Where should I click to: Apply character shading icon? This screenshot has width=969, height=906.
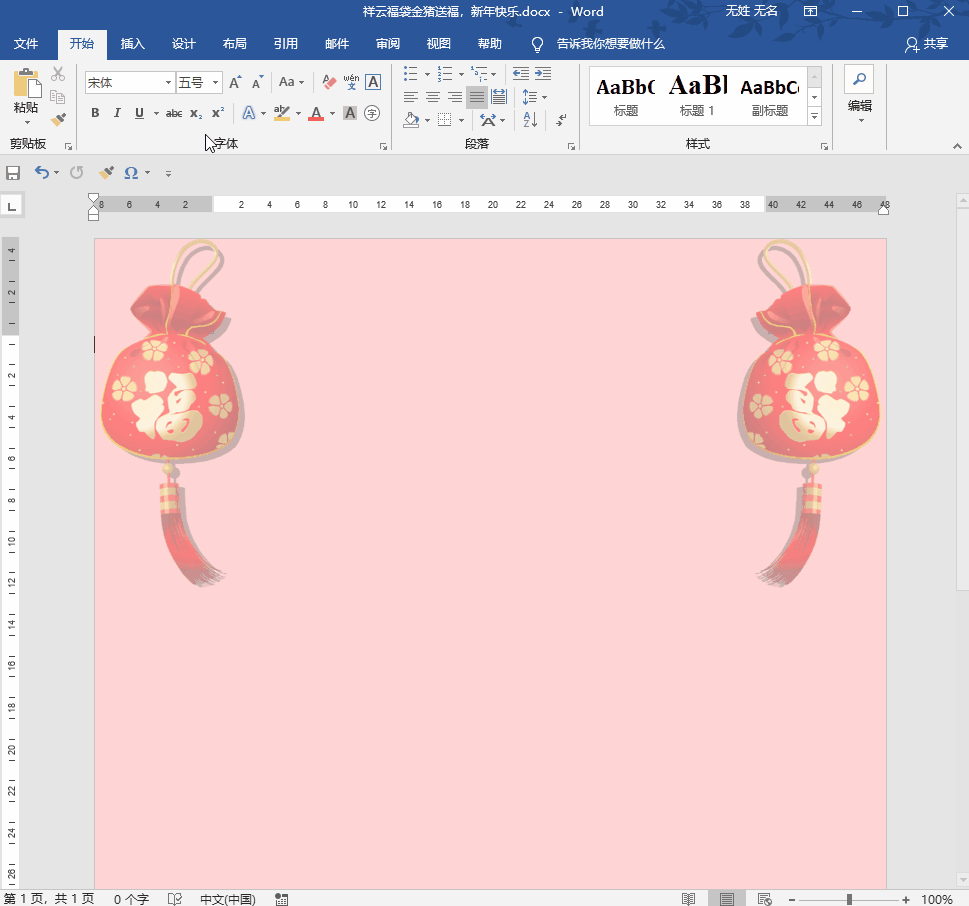[x=350, y=113]
